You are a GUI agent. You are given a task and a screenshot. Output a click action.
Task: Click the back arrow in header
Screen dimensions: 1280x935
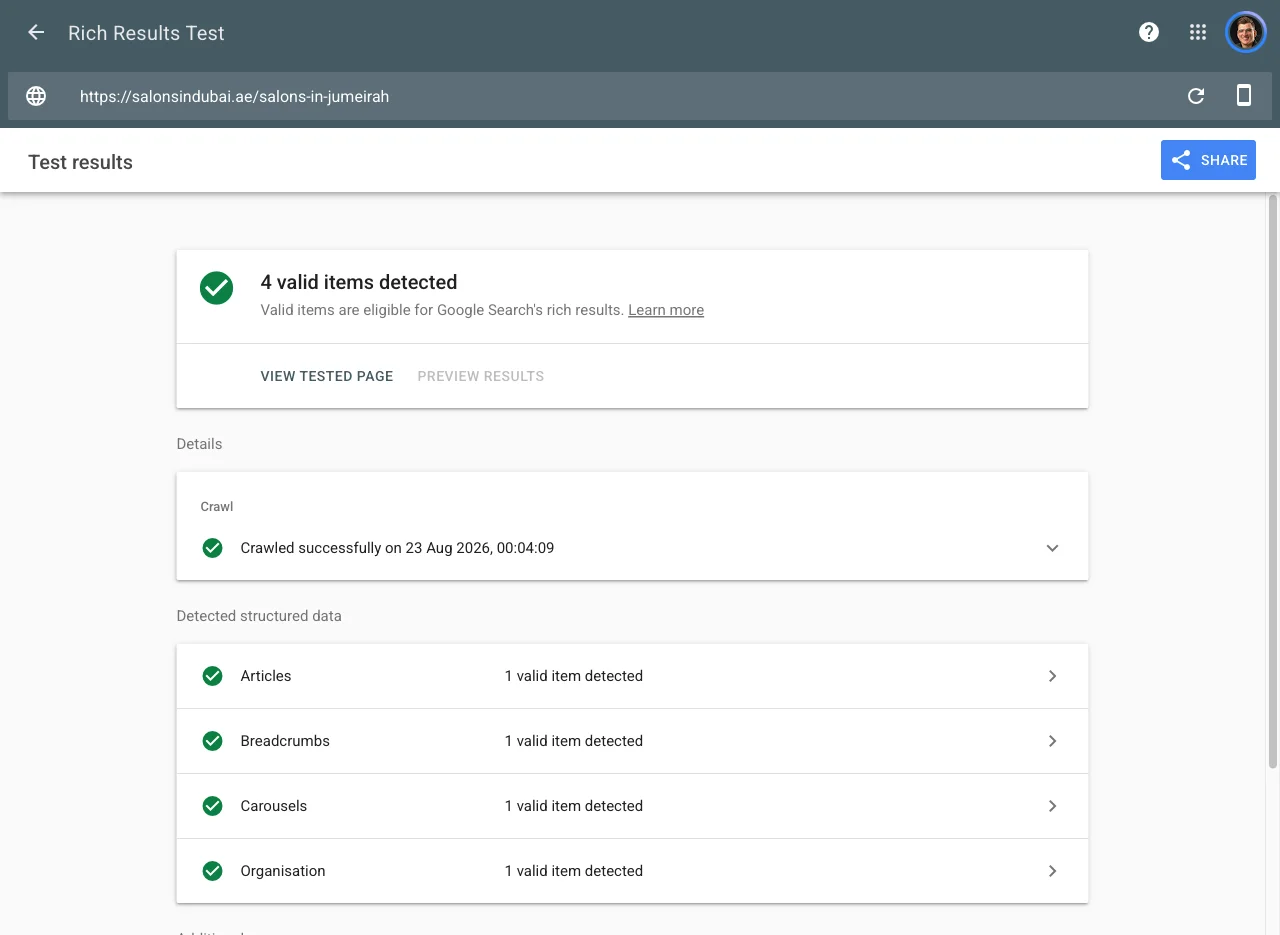tap(36, 32)
